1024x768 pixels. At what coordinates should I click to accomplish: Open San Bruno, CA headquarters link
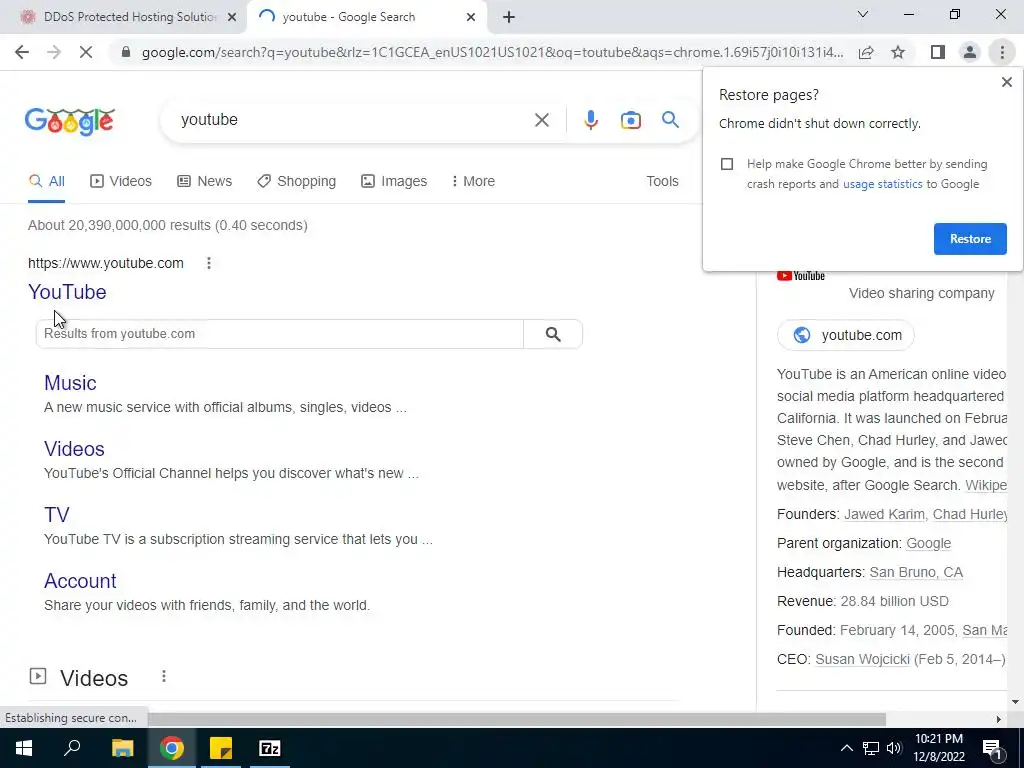pyautogui.click(x=916, y=573)
